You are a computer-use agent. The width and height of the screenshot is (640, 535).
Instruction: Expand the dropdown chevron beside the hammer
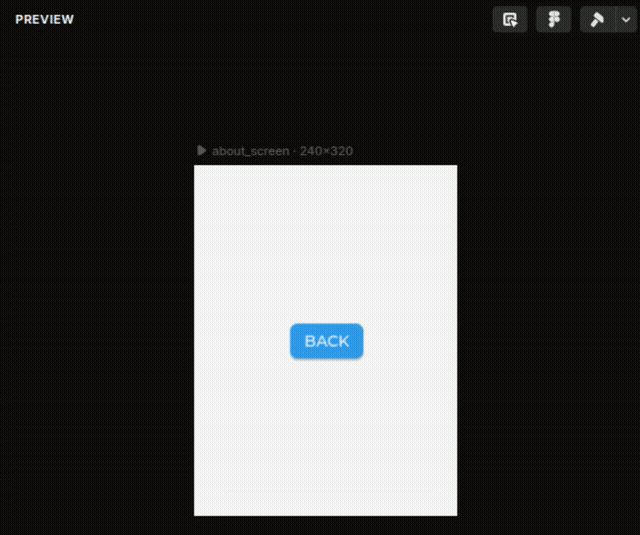click(623, 19)
